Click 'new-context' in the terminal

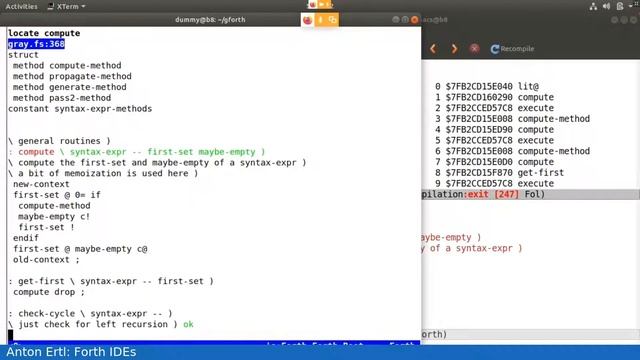[41, 184]
